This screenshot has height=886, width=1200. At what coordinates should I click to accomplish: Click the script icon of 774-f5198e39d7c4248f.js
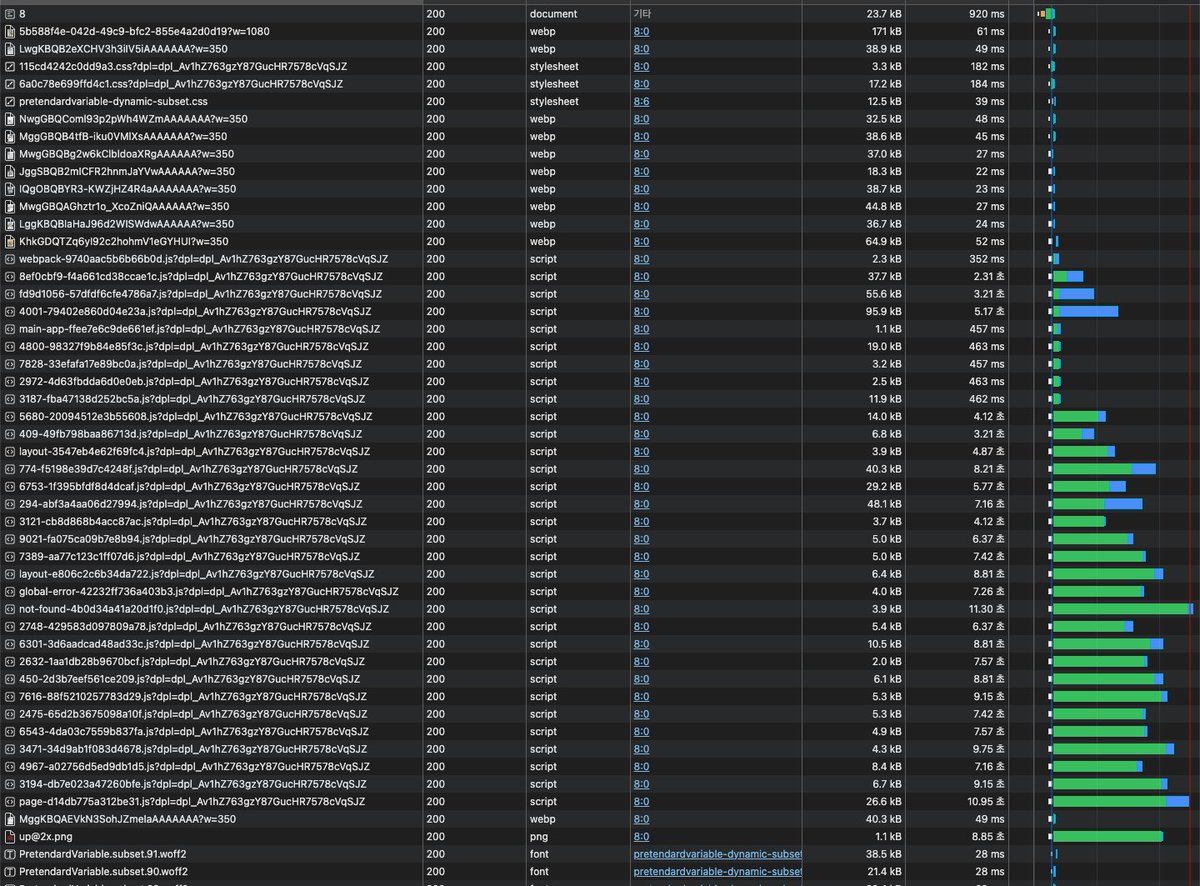click(10, 469)
